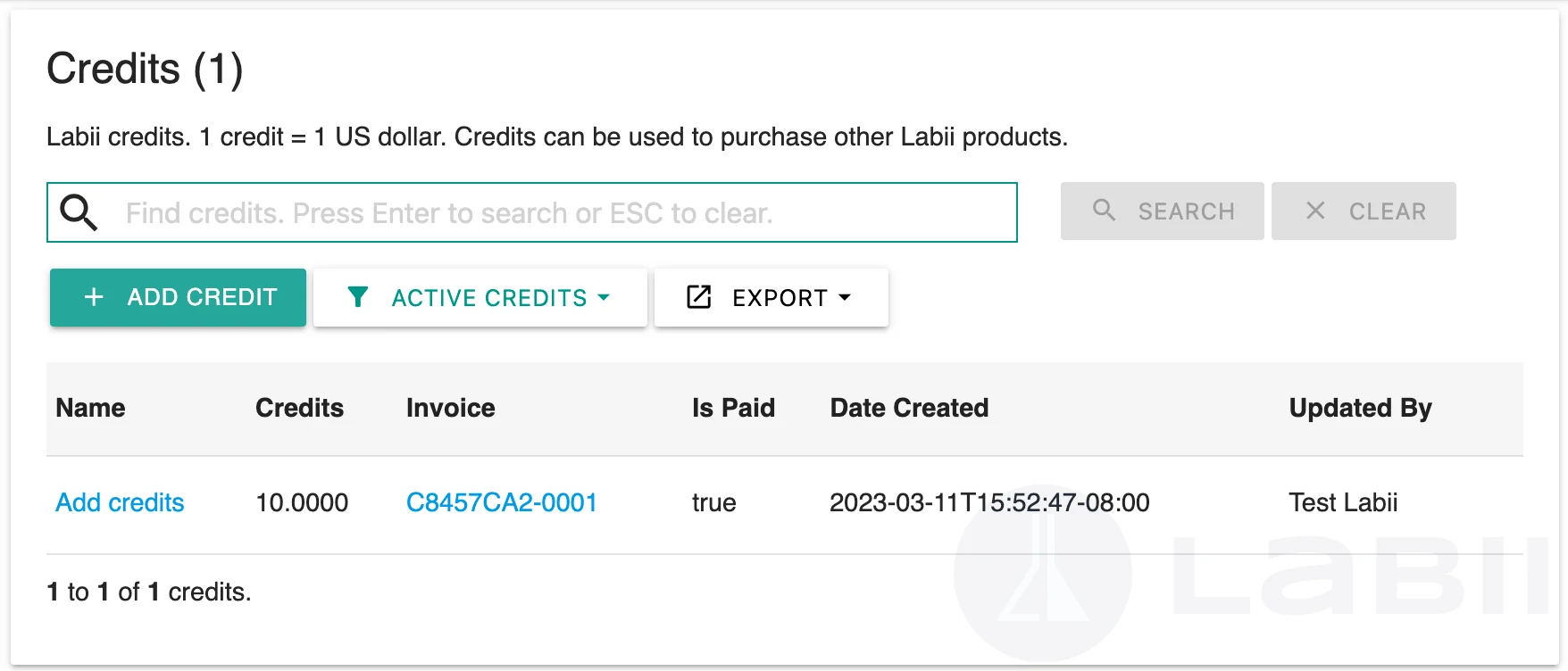
Task: Click the funnel filter icon
Action: pyautogui.click(x=358, y=297)
